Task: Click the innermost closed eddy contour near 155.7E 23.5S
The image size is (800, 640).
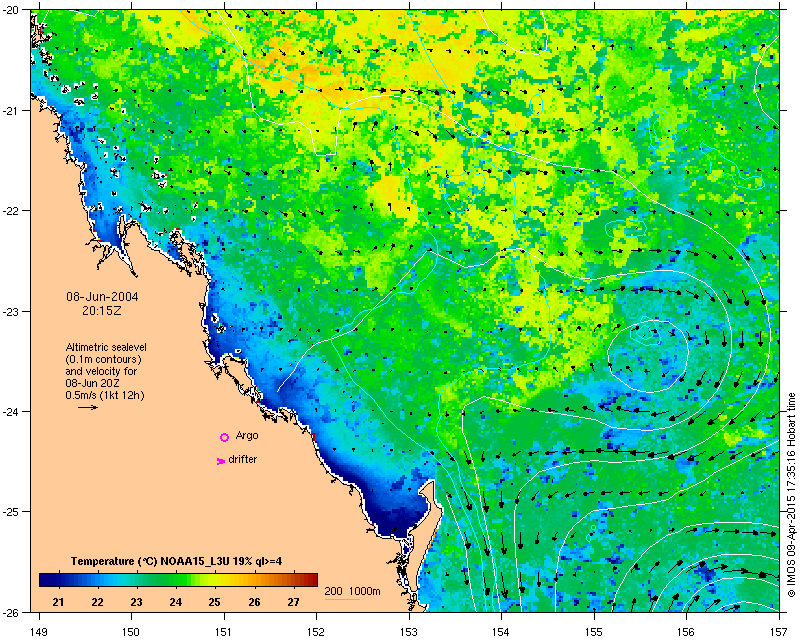Action: 647,356
